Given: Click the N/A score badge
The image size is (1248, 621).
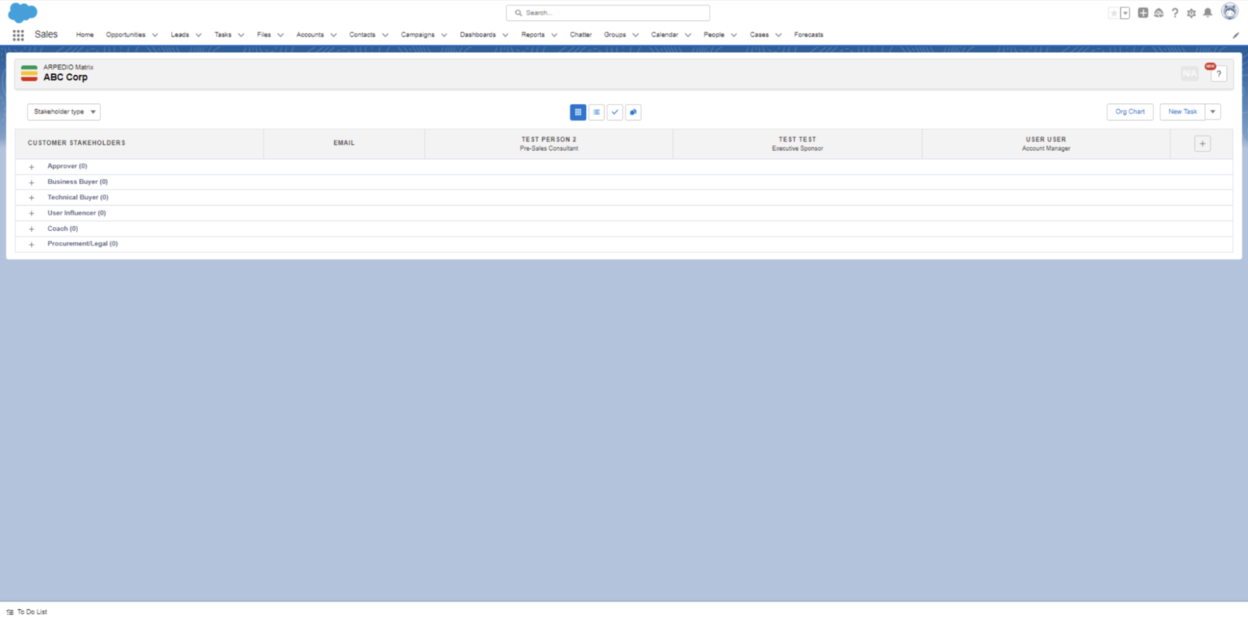Looking at the screenshot, I should (1189, 74).
